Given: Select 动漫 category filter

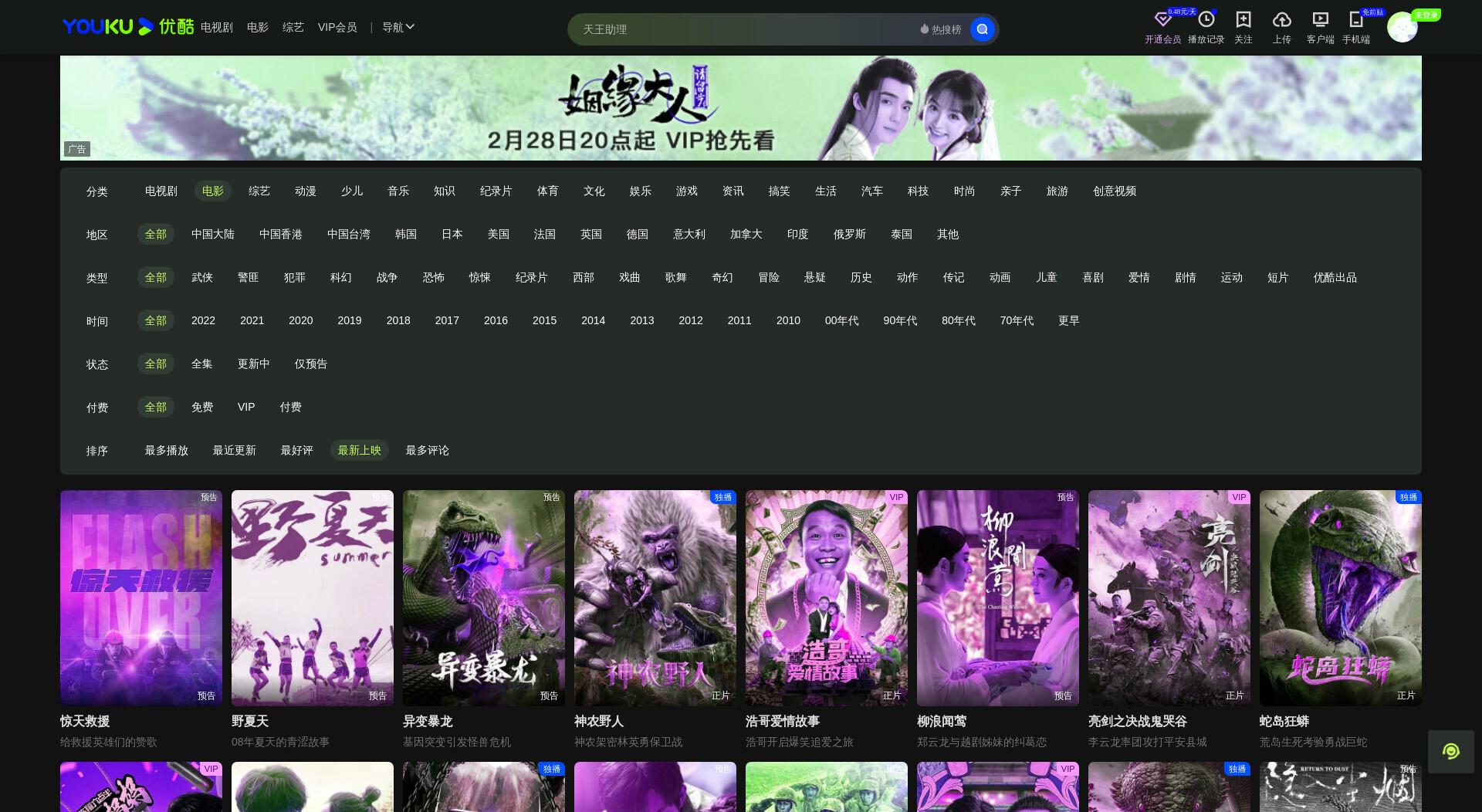Looking at the screenshot, I should point(305,191).
